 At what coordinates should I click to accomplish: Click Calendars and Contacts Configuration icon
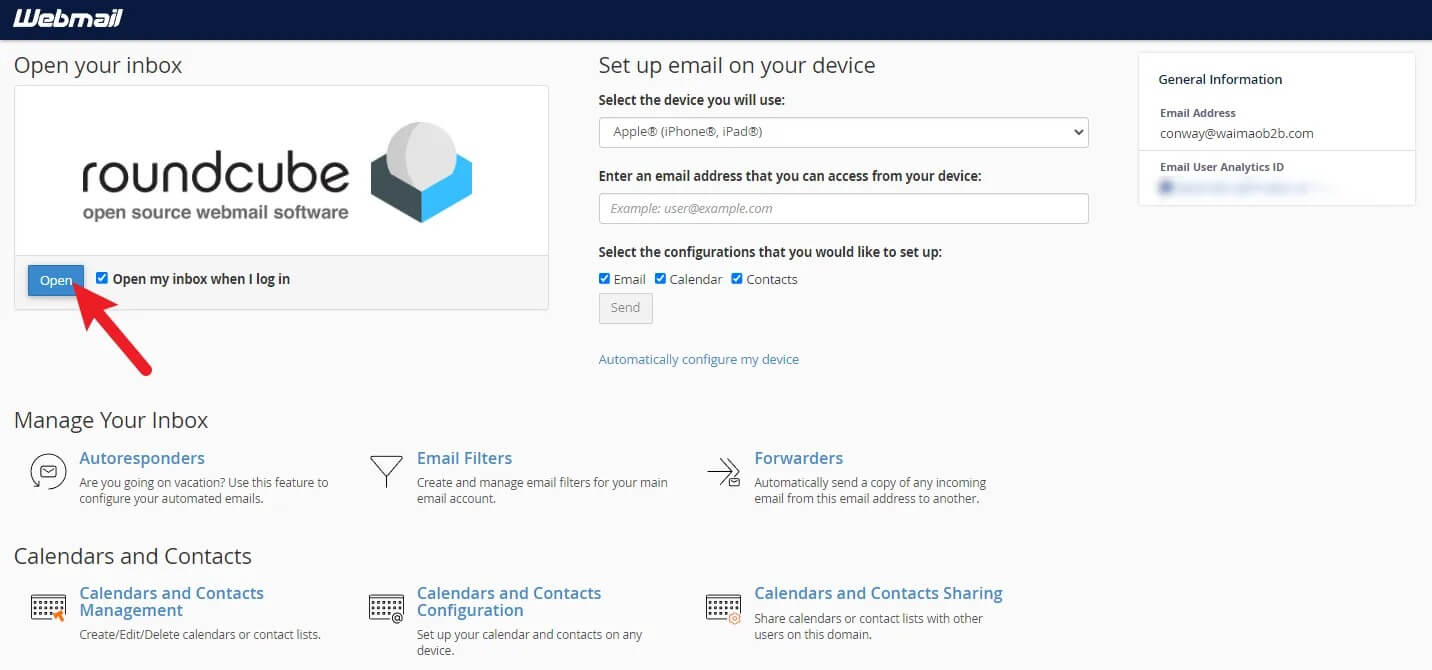(x=386, y=607)
